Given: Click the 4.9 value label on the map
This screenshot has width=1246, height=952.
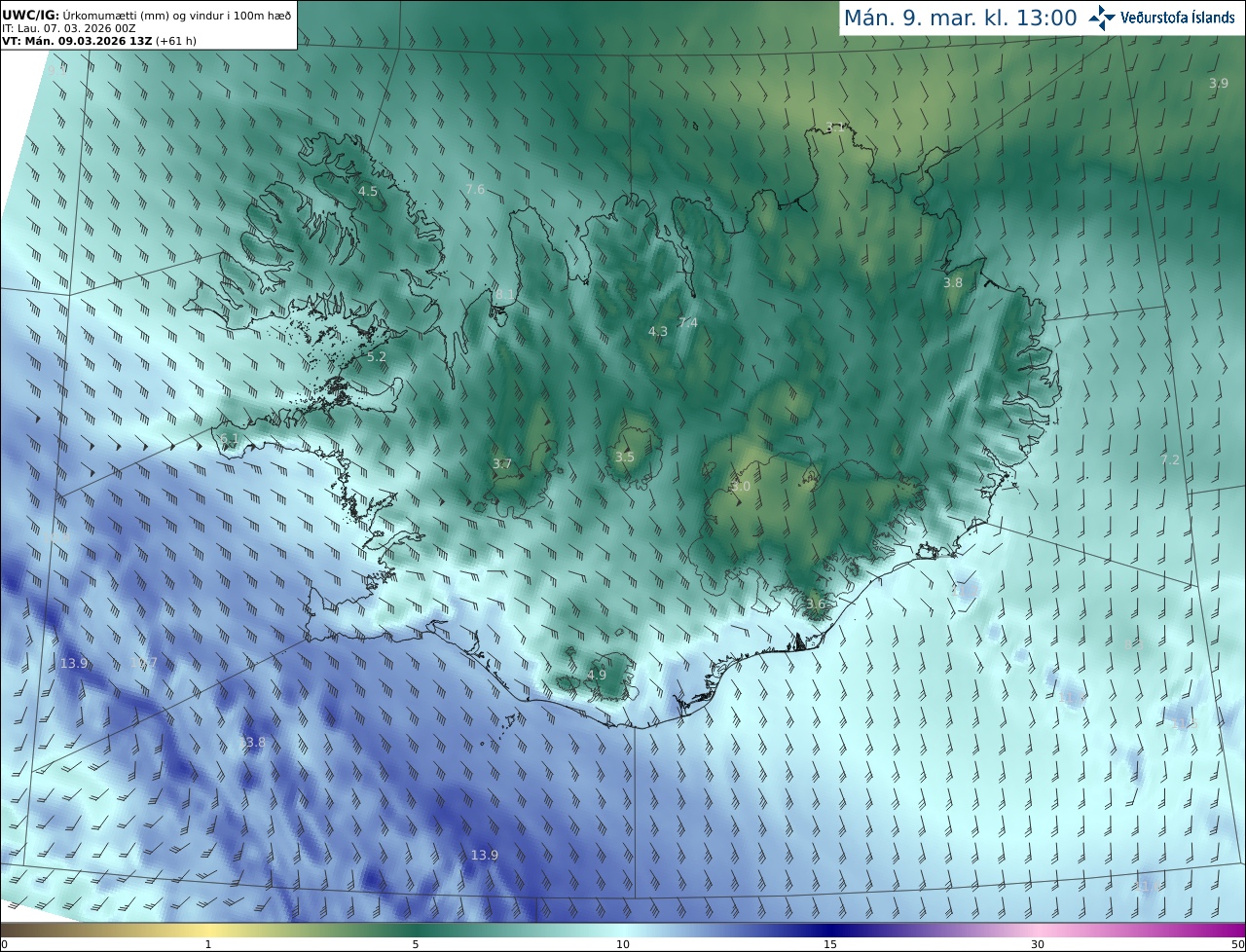Looking at the screenshot, I should click(597, 676).
